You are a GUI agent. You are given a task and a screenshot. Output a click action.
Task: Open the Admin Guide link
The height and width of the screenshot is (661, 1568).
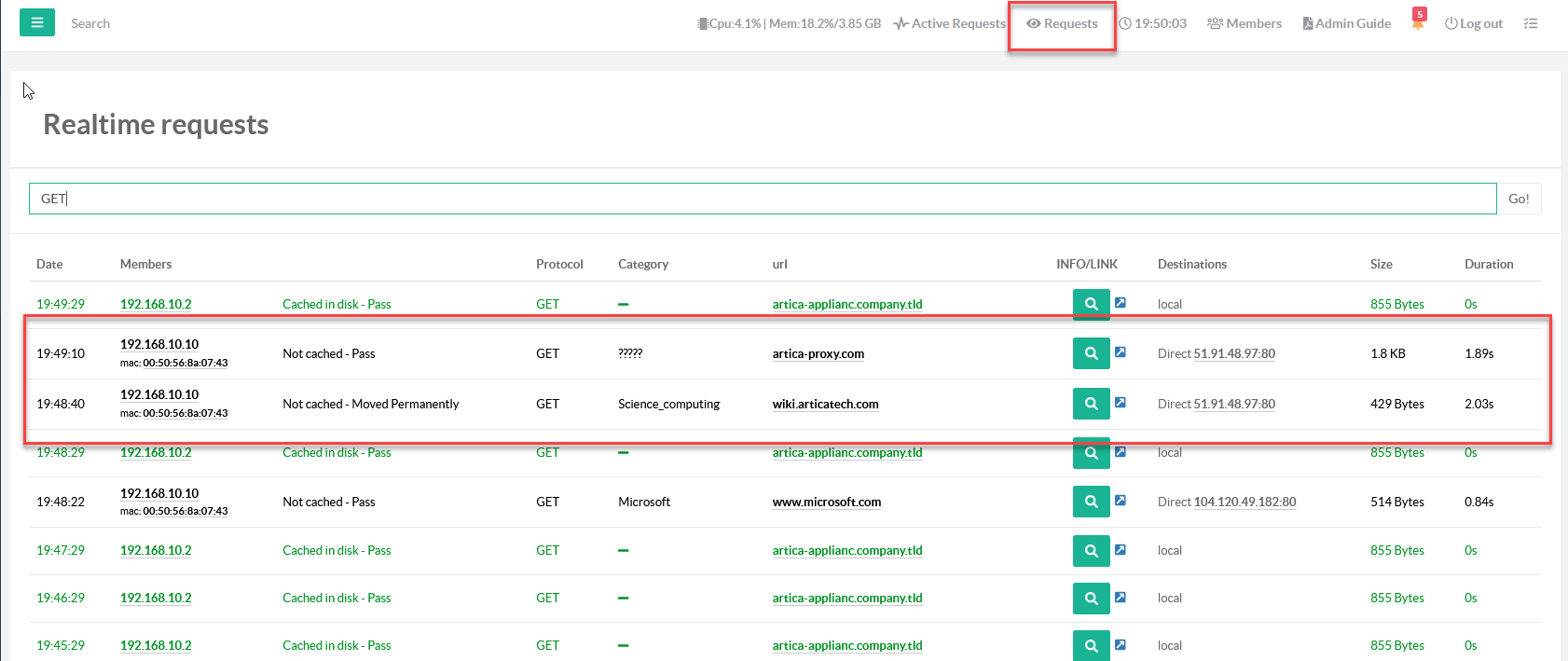click(1346, 23)
